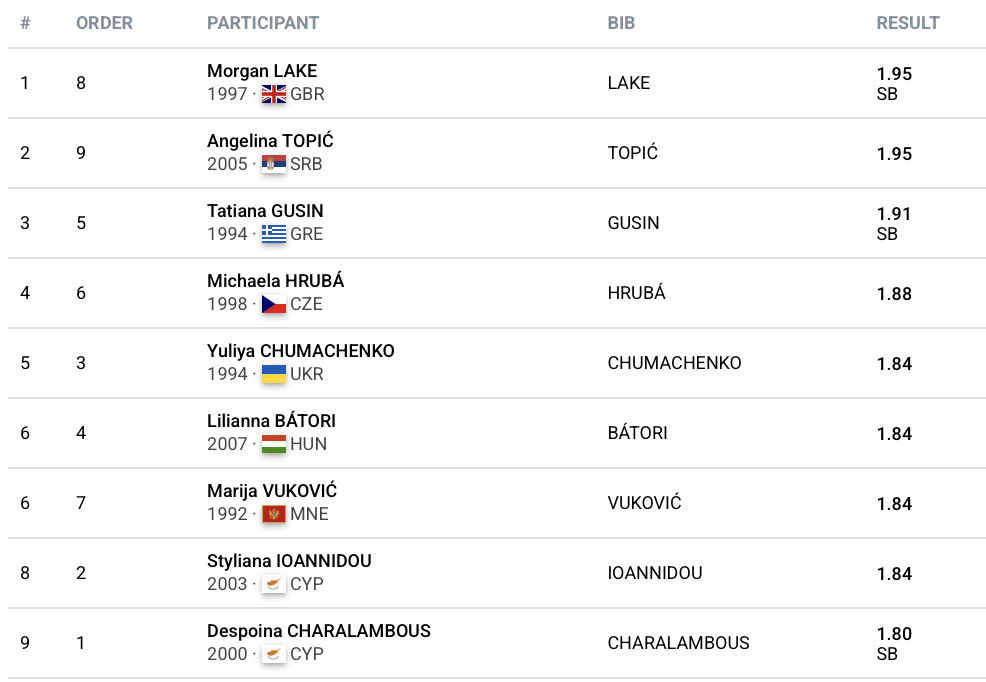Select Tatiana GUSIN participant name
Screen dimensions: 986x682
pyautogui.click(x=265, y=211)
